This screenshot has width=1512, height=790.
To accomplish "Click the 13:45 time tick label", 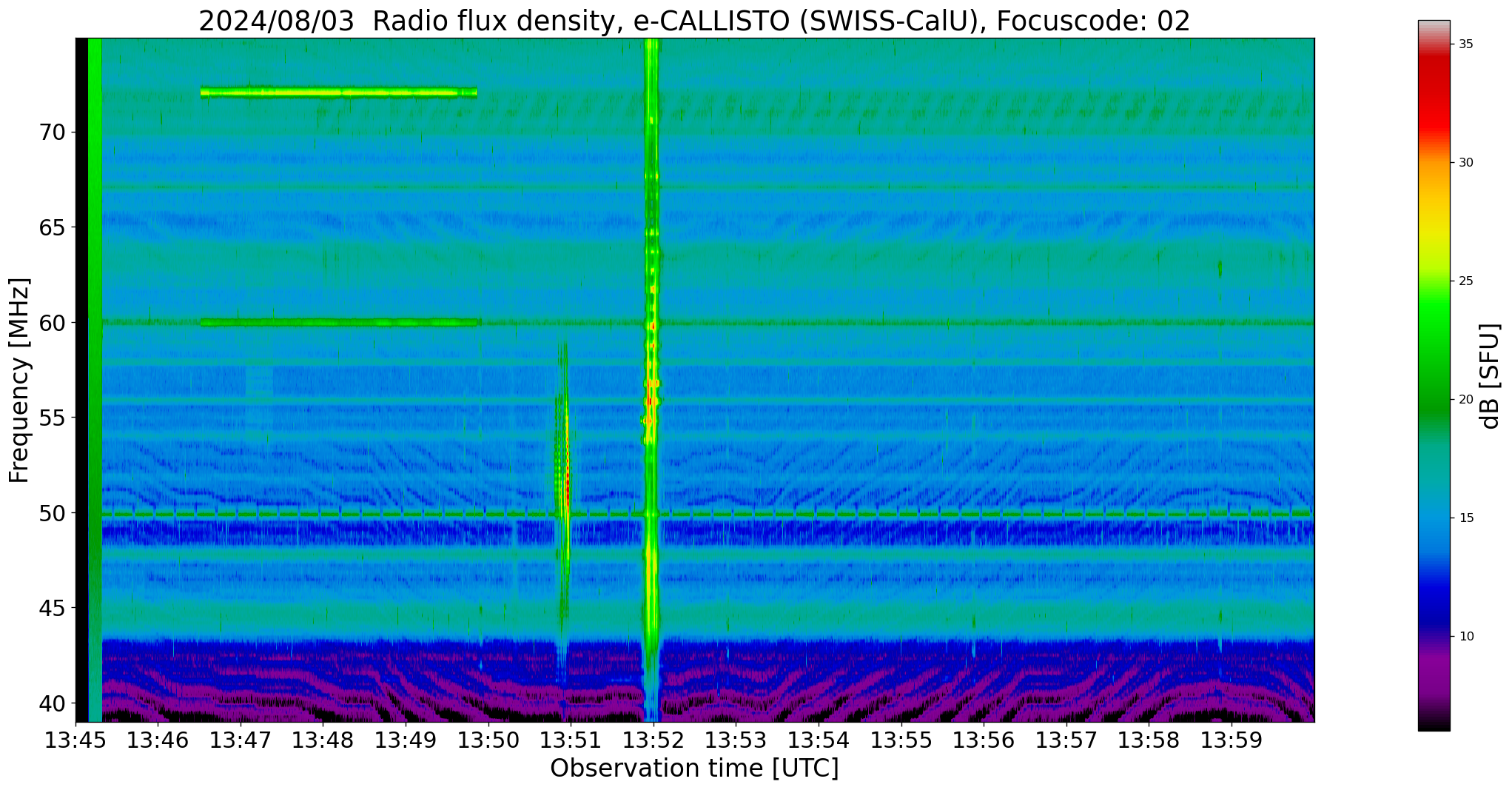I will coord(75,740).
